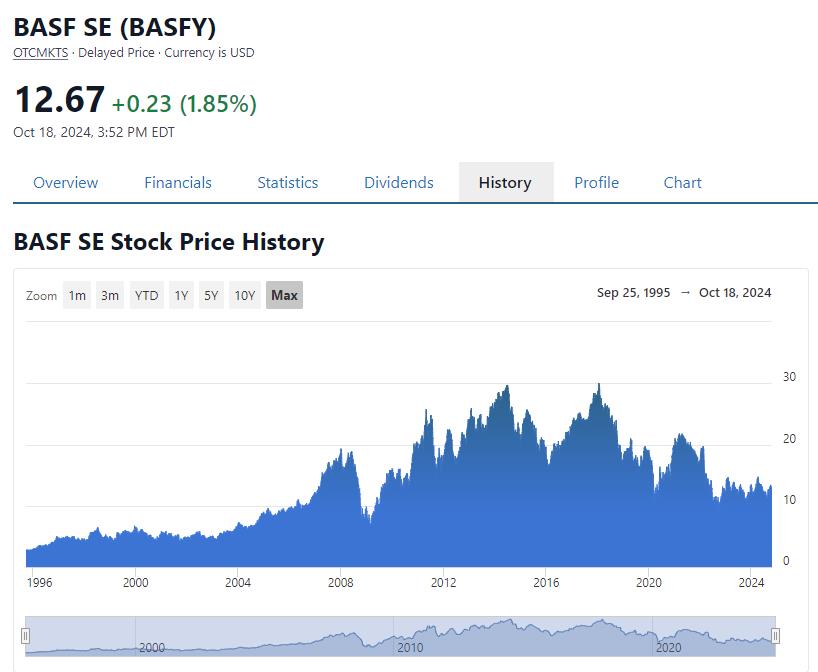The image size is (818, 672).
Task: Switch to the Financials tab
Action: (178, 182)
